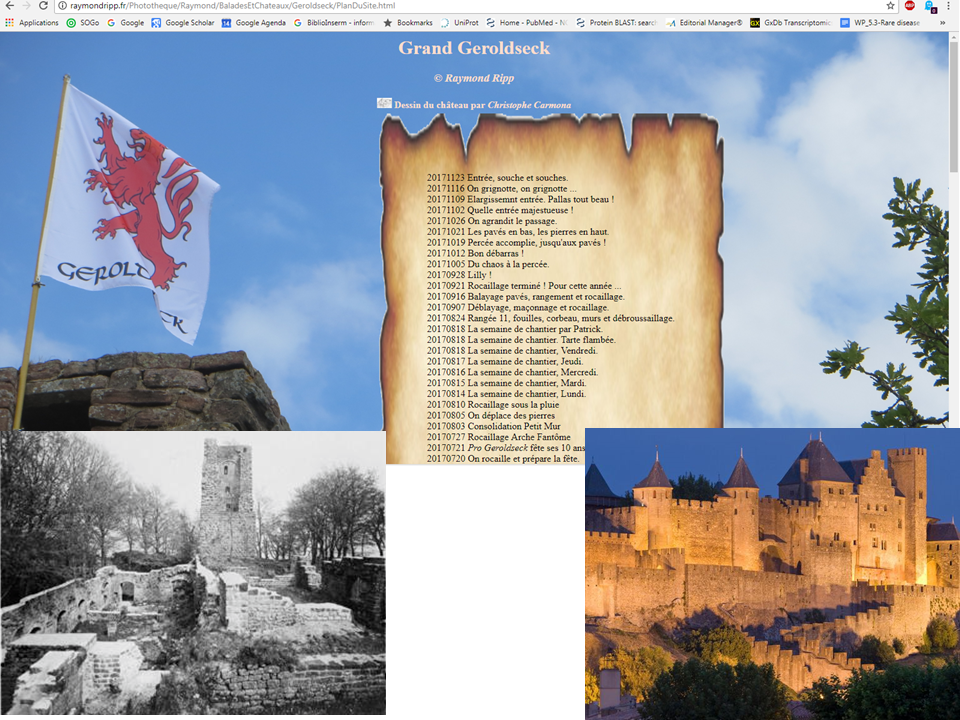
Task: Click the Christophe Carmona link
Action: 529,105
